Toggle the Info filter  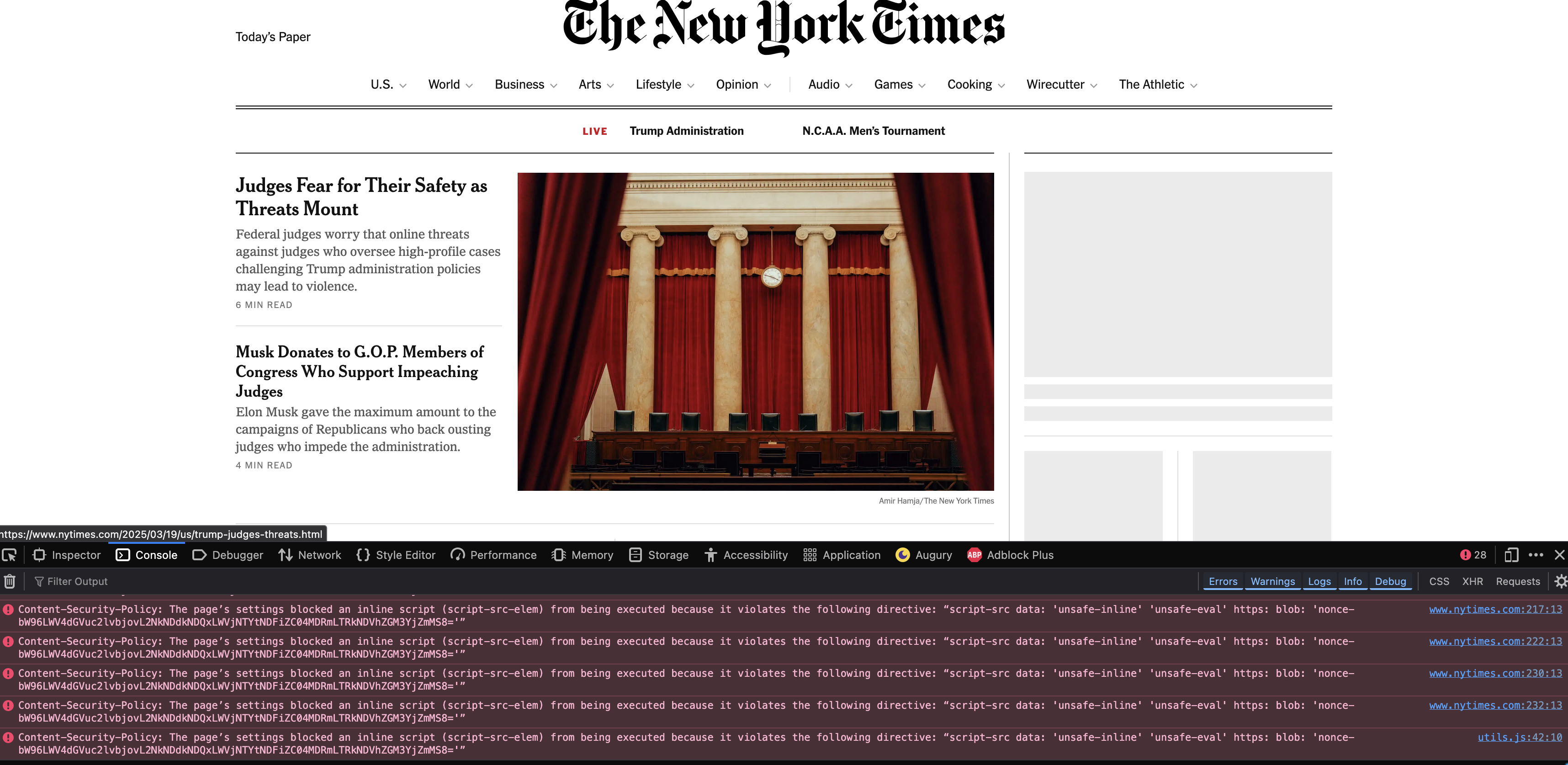pos(1352,582)
